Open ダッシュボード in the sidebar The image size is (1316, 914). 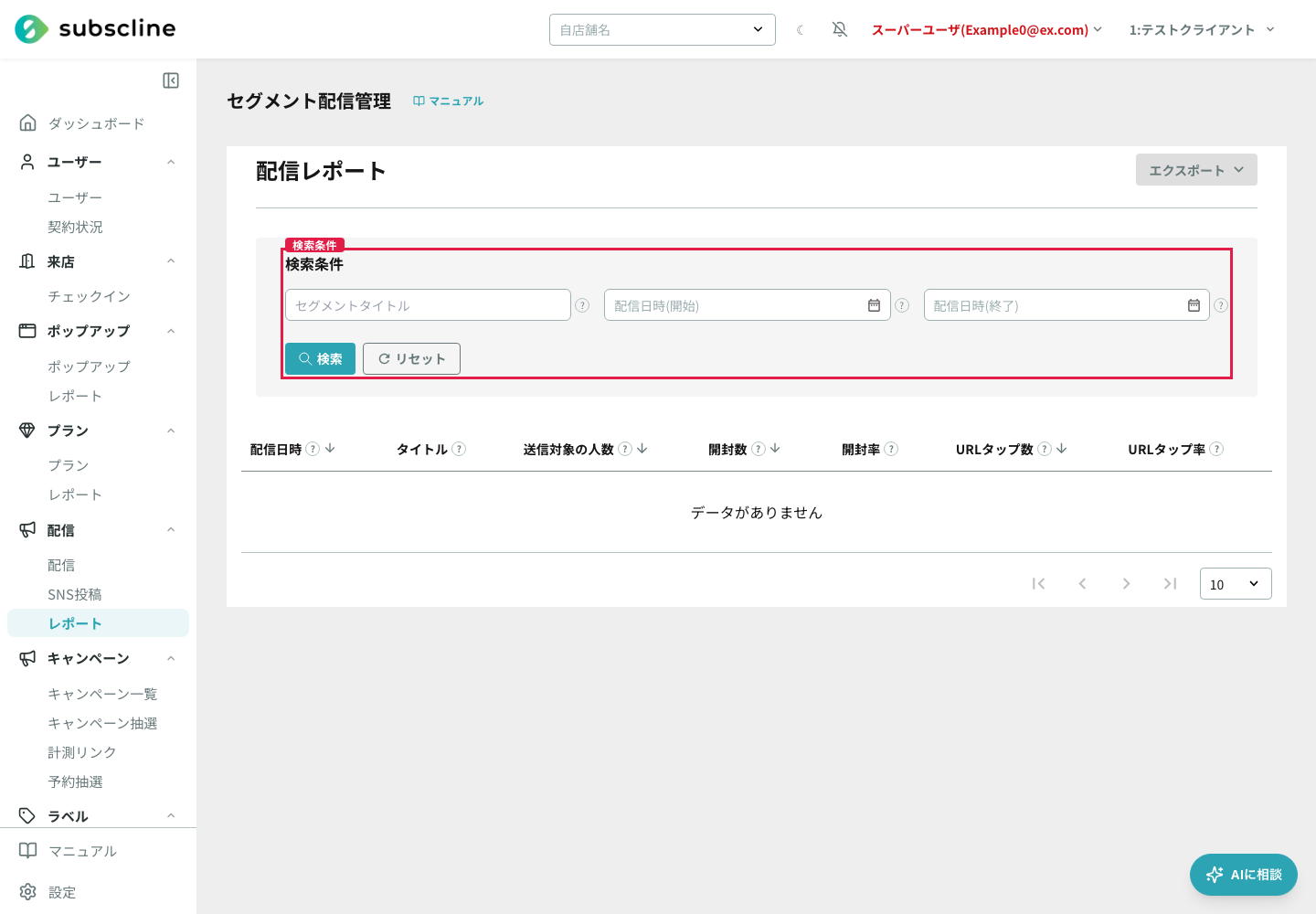point(96,123)
